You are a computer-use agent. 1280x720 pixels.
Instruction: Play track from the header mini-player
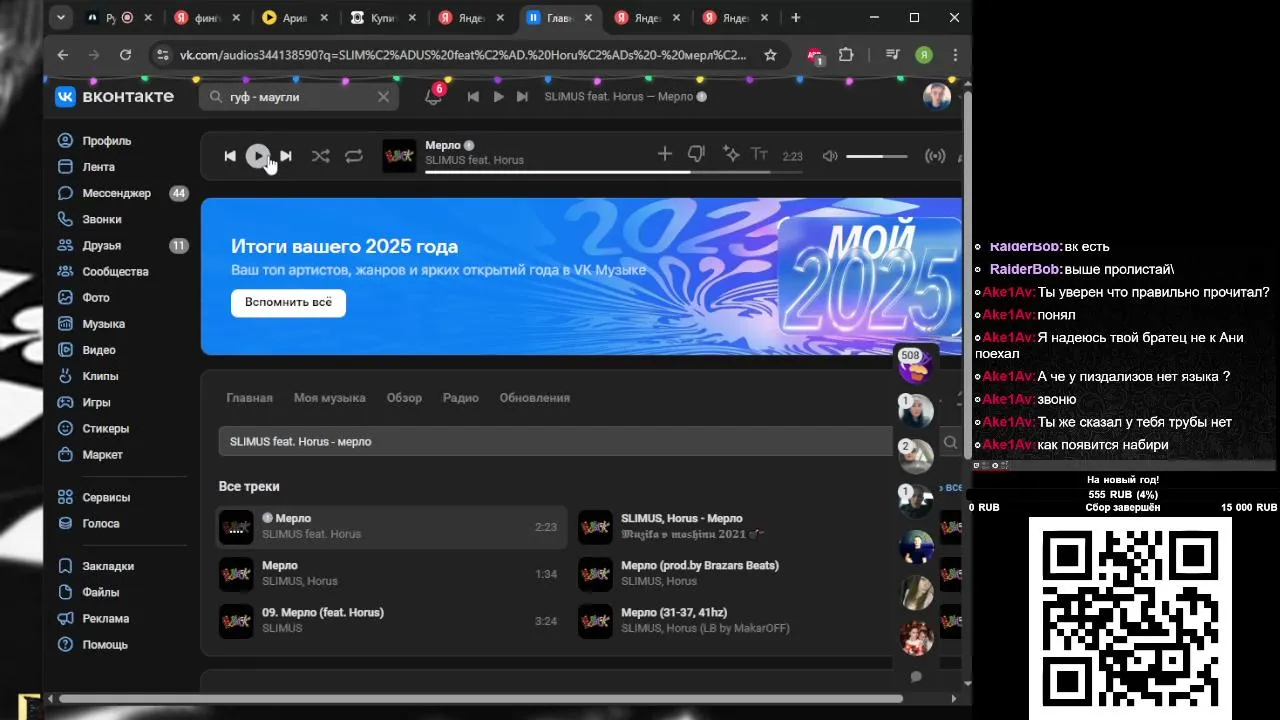pyautogui.click(x=498, y=97)
